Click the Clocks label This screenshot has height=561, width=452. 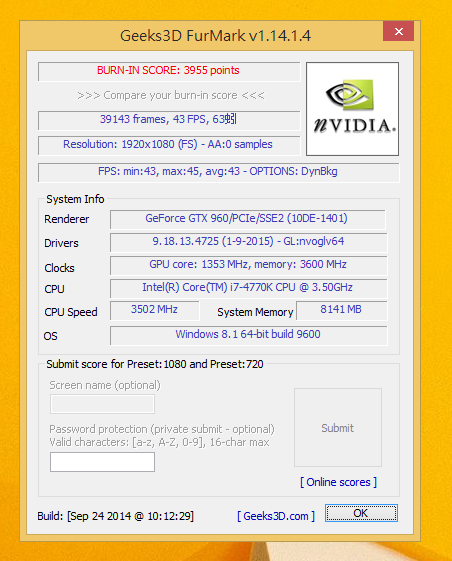tap(59, 268)
